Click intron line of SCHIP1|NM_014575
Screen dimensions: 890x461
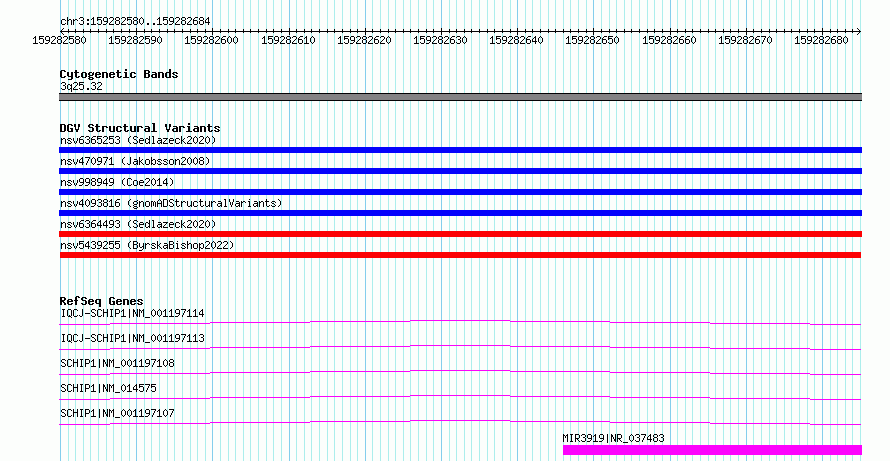pyautogui.click(x=460, y=397)
